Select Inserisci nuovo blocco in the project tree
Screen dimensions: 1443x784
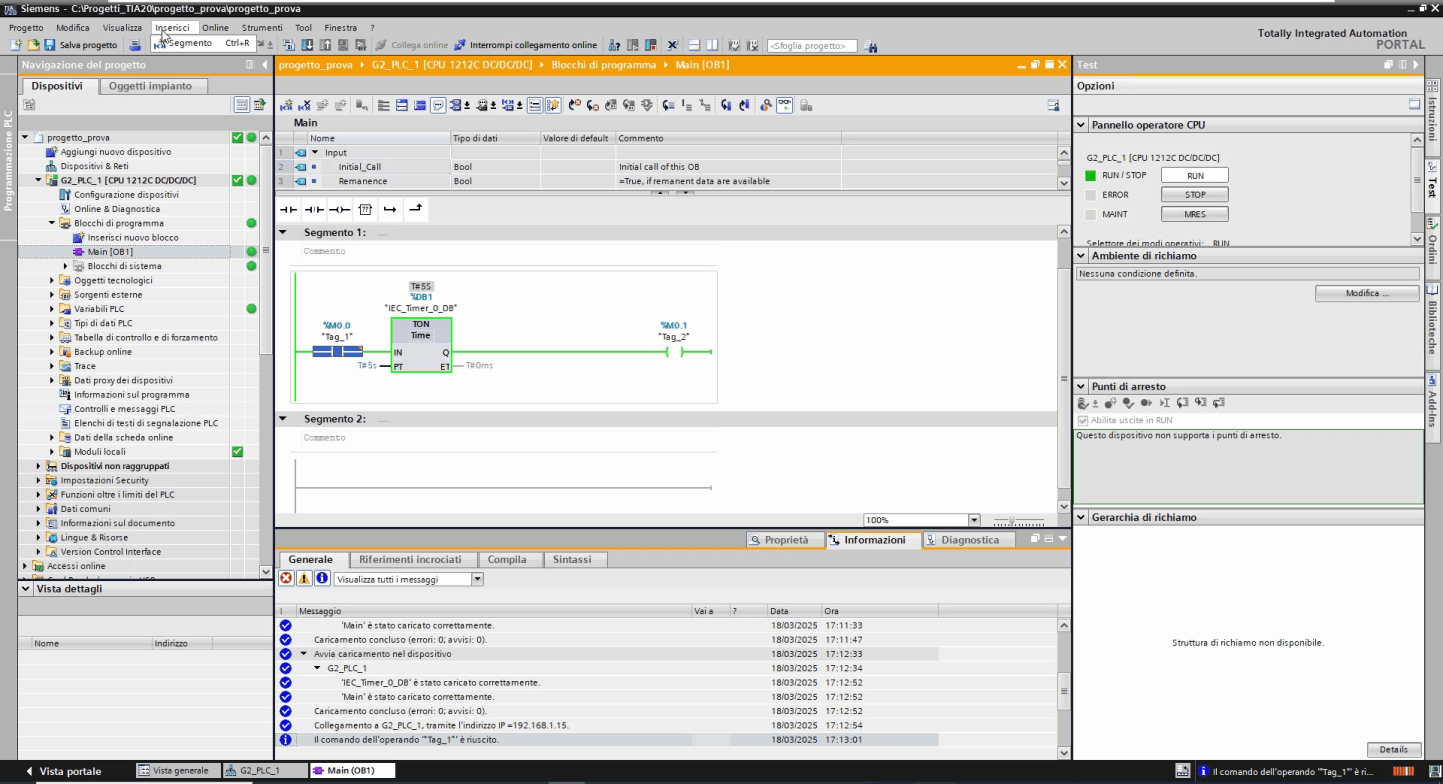click(x=133, y=238)
